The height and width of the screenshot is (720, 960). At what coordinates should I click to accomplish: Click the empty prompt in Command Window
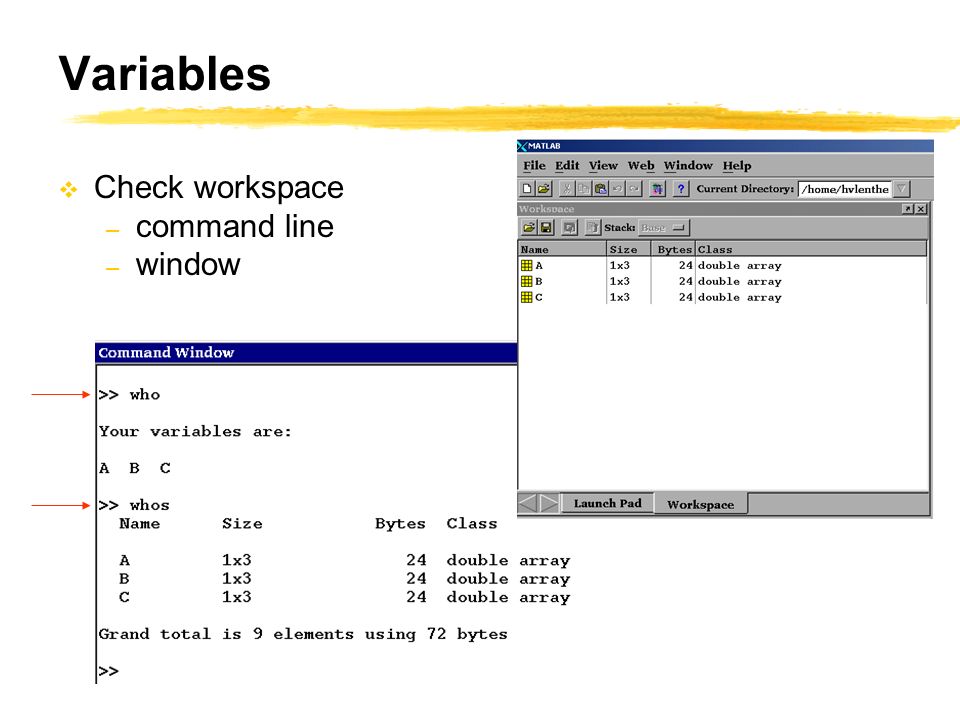[x=109, y=671]
